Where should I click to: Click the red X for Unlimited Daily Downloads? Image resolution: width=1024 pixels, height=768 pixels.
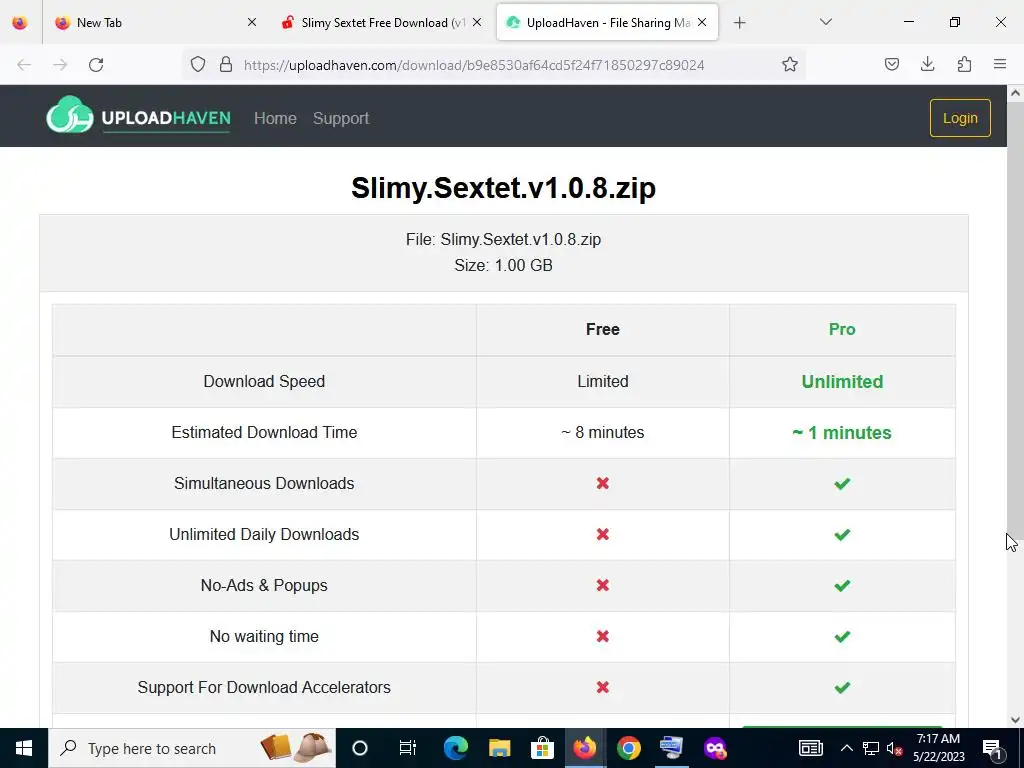click(603, 534)
